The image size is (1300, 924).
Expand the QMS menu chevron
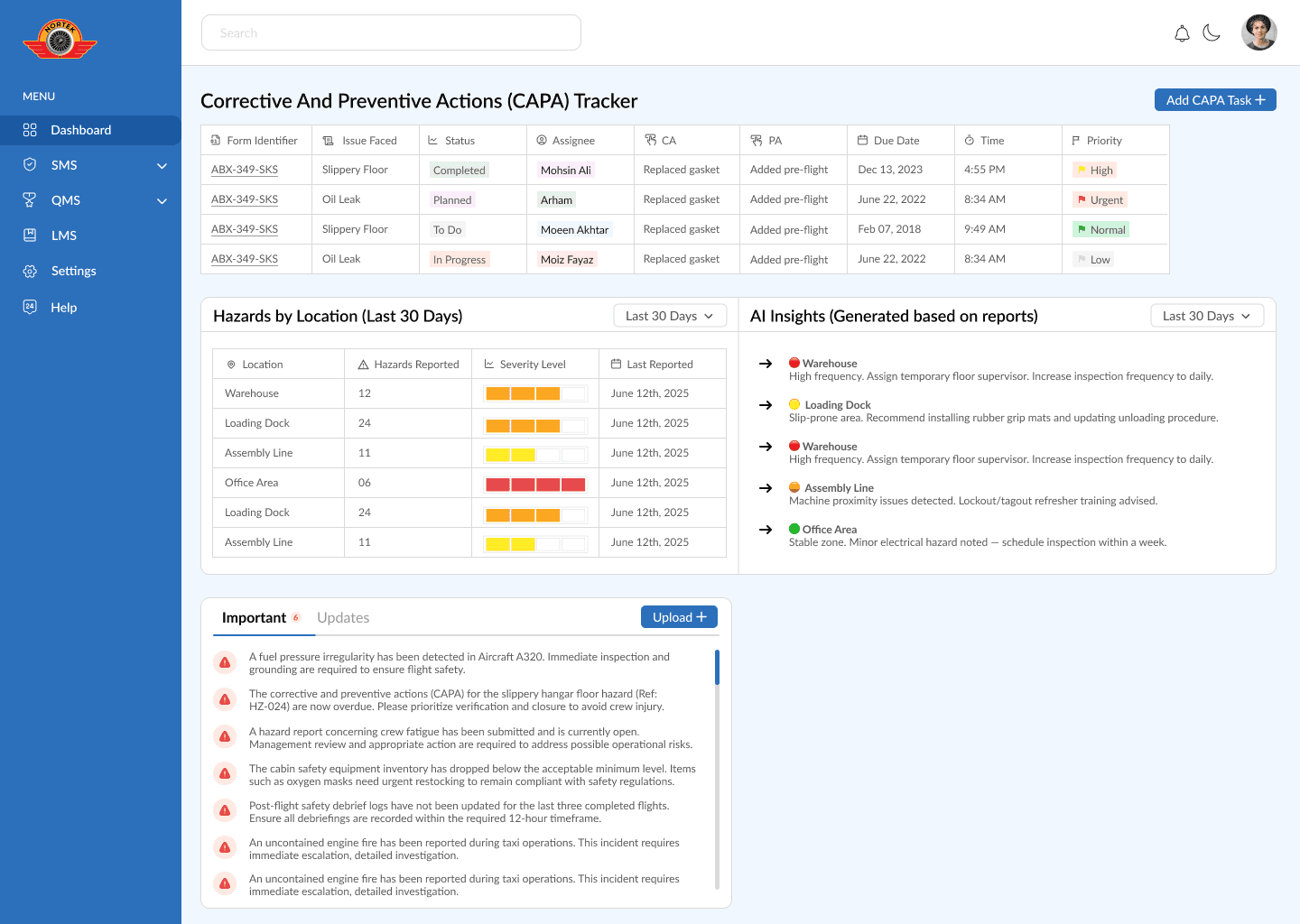pyautogui.click(x=162, y=201)
